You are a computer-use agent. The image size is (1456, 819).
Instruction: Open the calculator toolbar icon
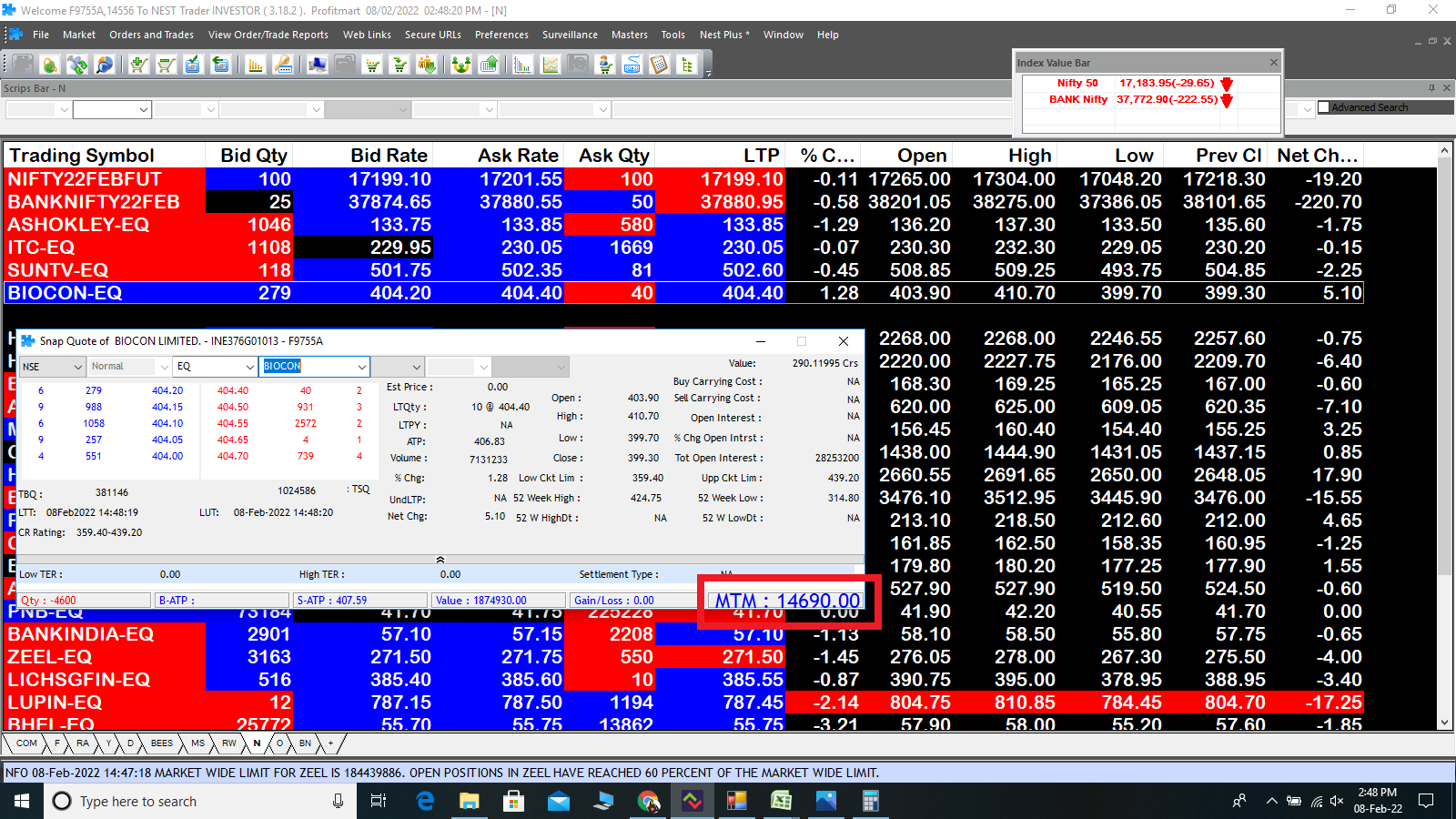(660, 65)
